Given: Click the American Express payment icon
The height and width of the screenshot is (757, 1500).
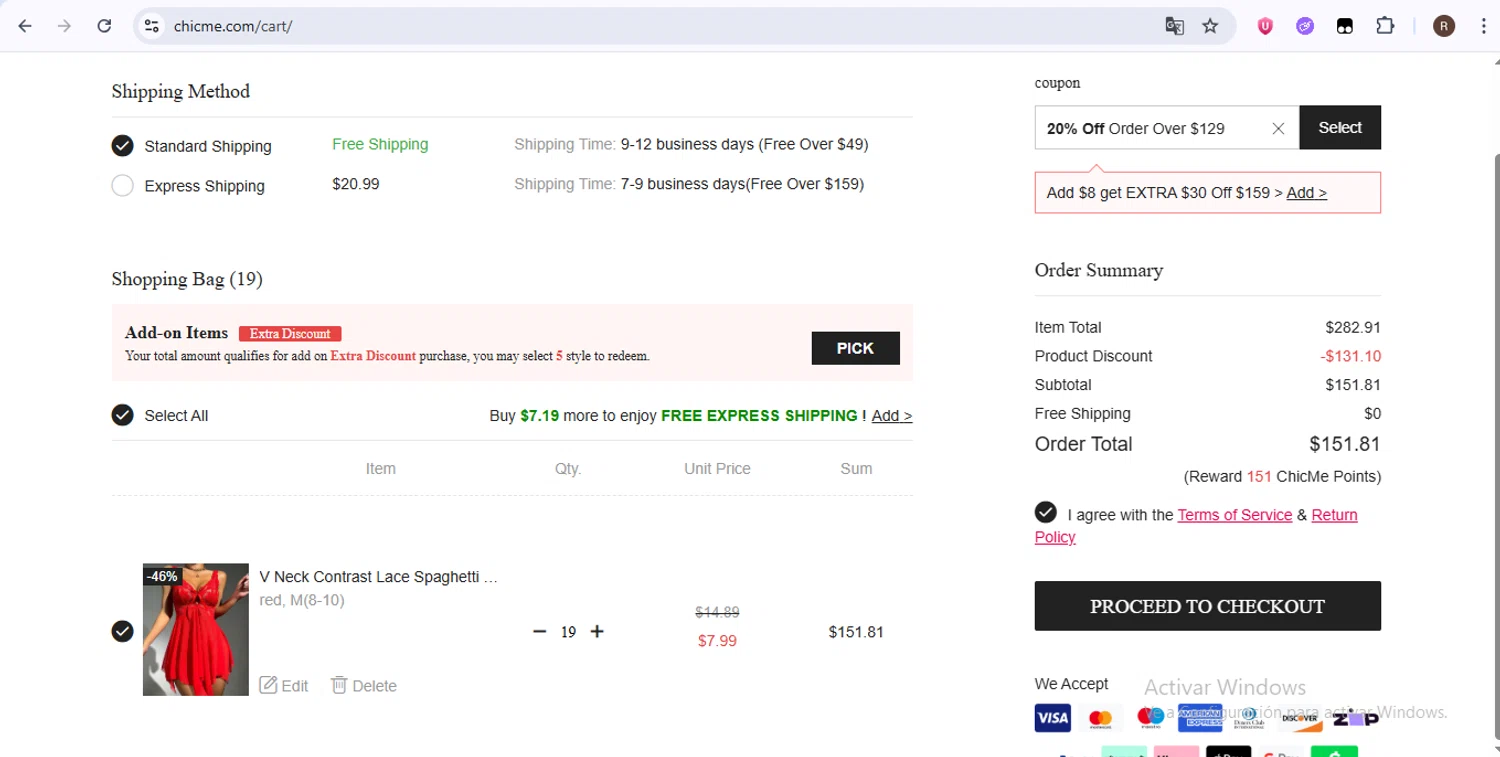Looking at the screenshot, I should (x=1200, y=718).
